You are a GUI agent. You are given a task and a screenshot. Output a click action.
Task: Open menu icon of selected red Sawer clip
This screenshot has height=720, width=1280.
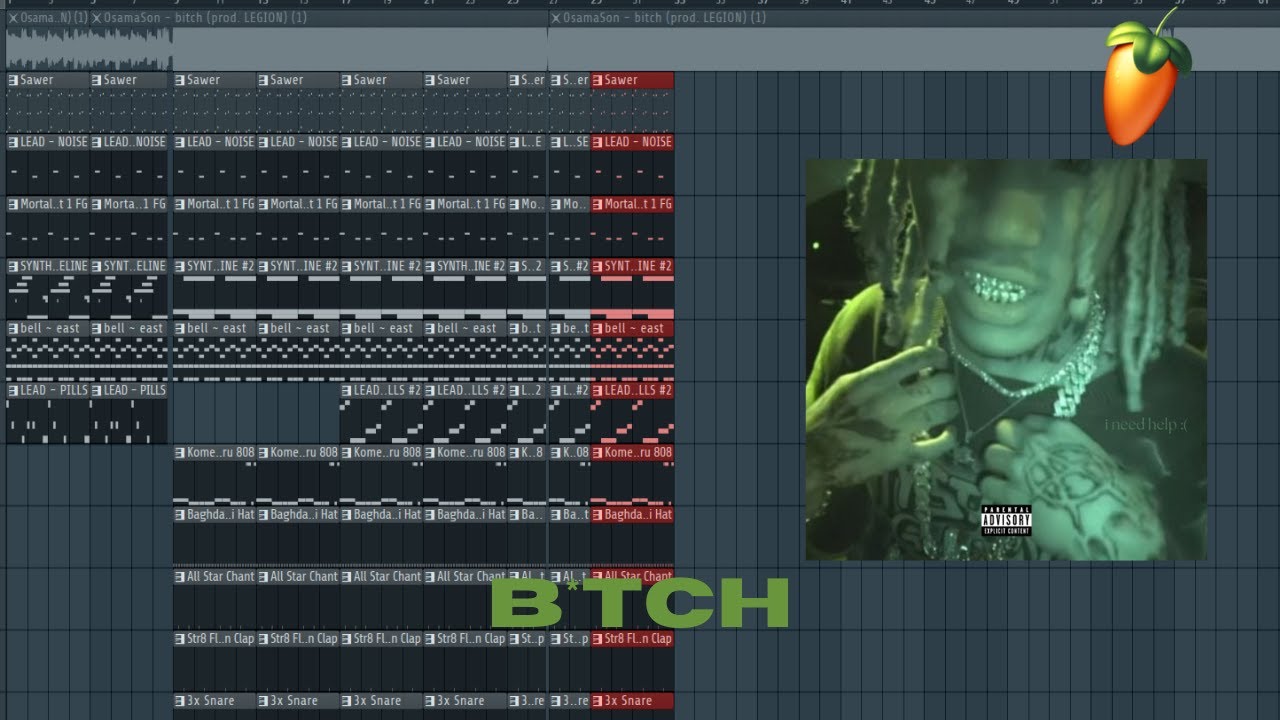(x=597, y=80)
